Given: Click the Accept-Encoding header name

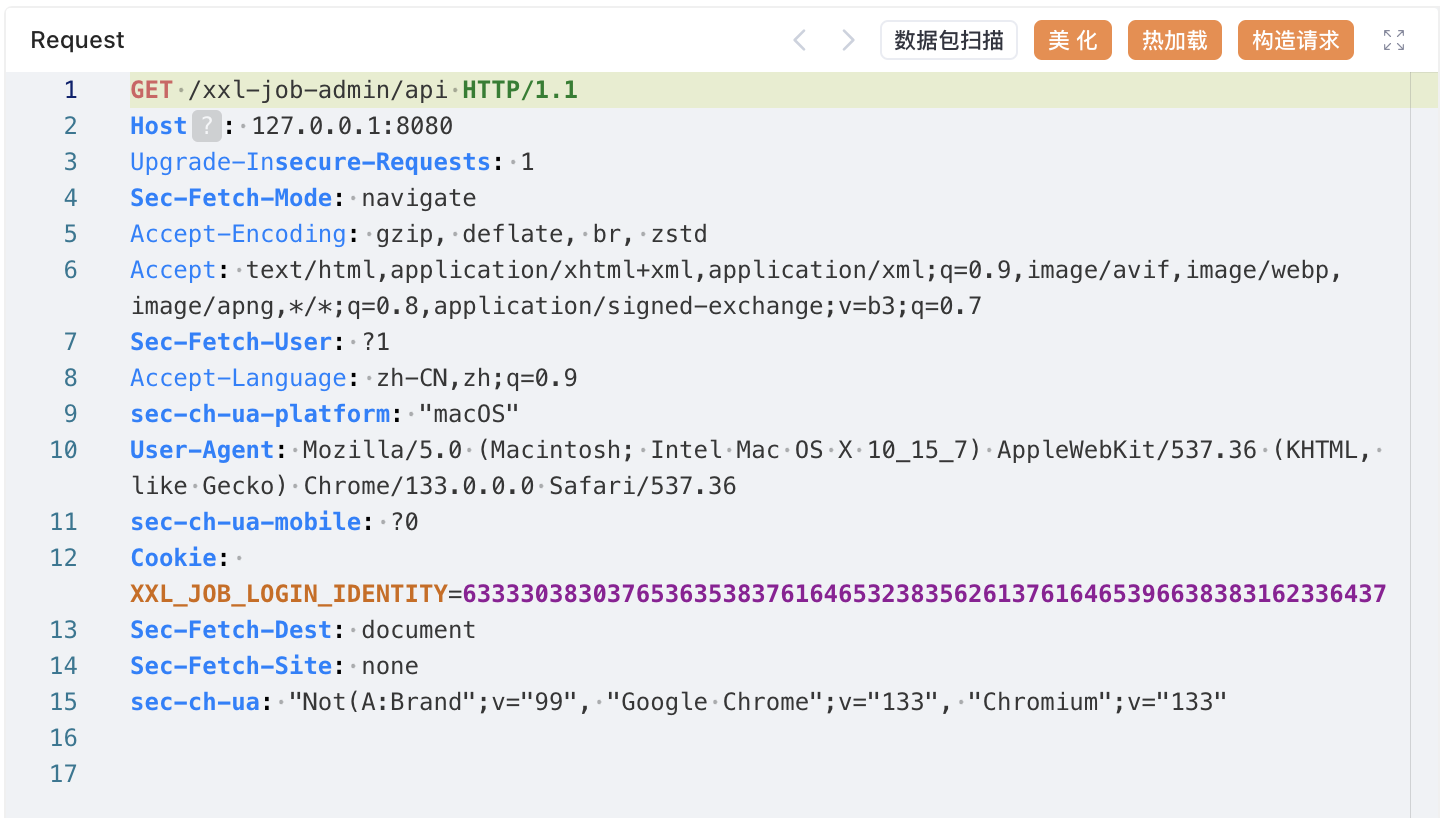Looking at the screenshot, I should tap(238, 234).
